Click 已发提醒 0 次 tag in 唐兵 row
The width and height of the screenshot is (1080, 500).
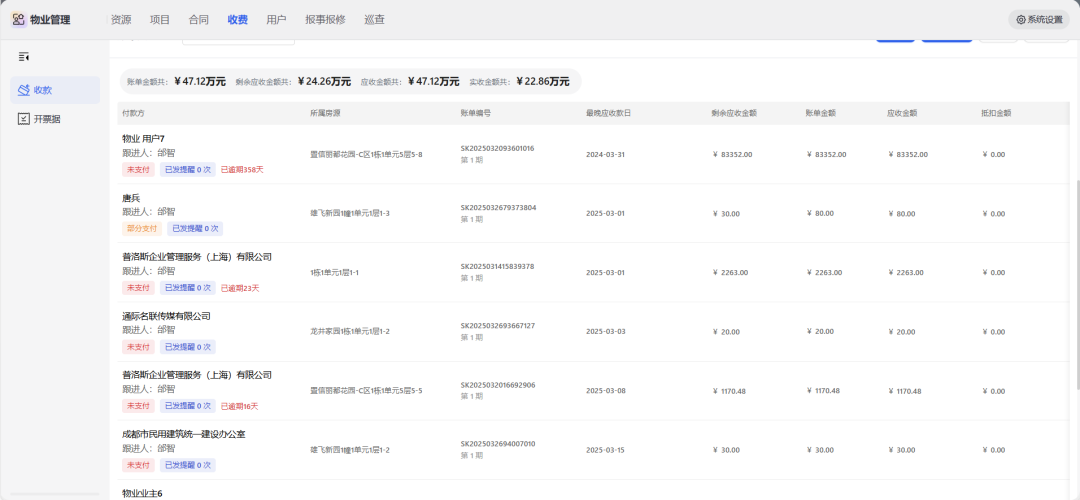[x=195, y=229]
